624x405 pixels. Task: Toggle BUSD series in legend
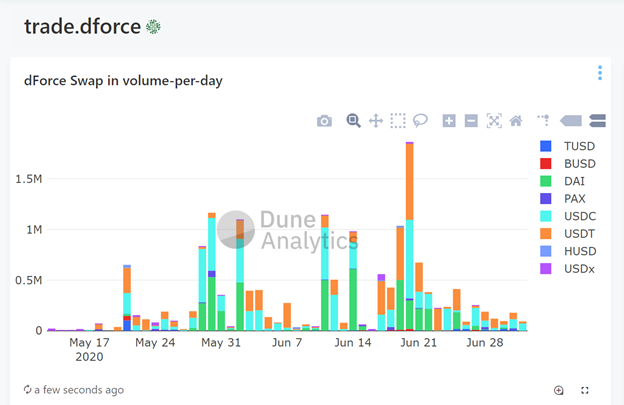(x=567, y=164)
